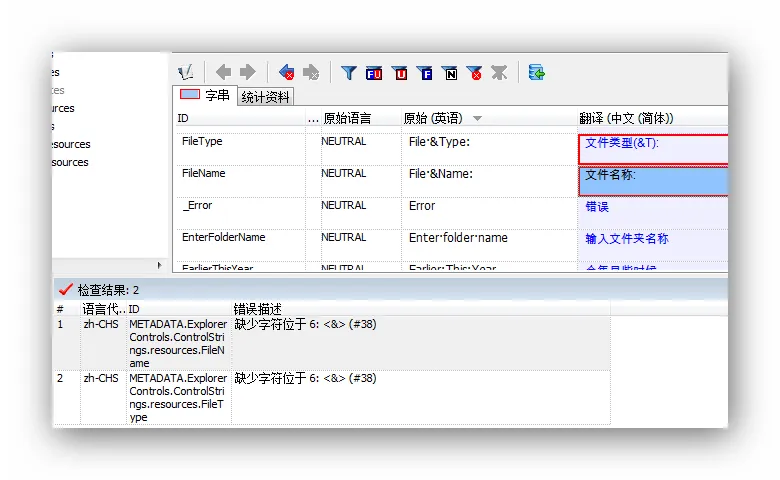Toggle the N filter icon

click(450, 72)
